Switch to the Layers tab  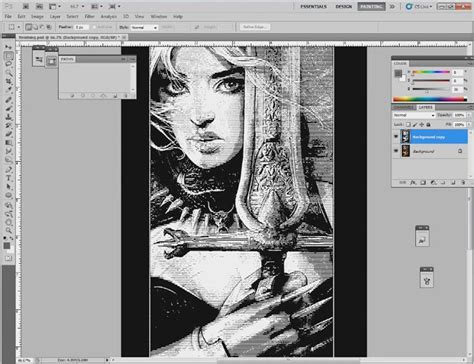tap(425, 107)
